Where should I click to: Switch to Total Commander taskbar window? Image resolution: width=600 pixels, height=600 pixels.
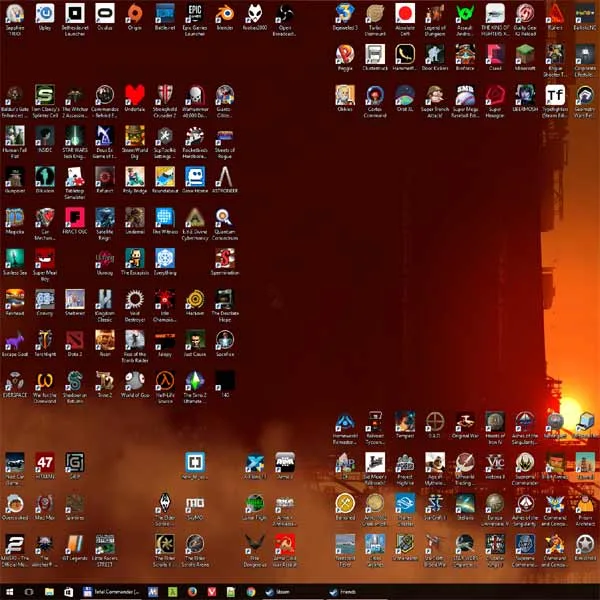(111, 592)
